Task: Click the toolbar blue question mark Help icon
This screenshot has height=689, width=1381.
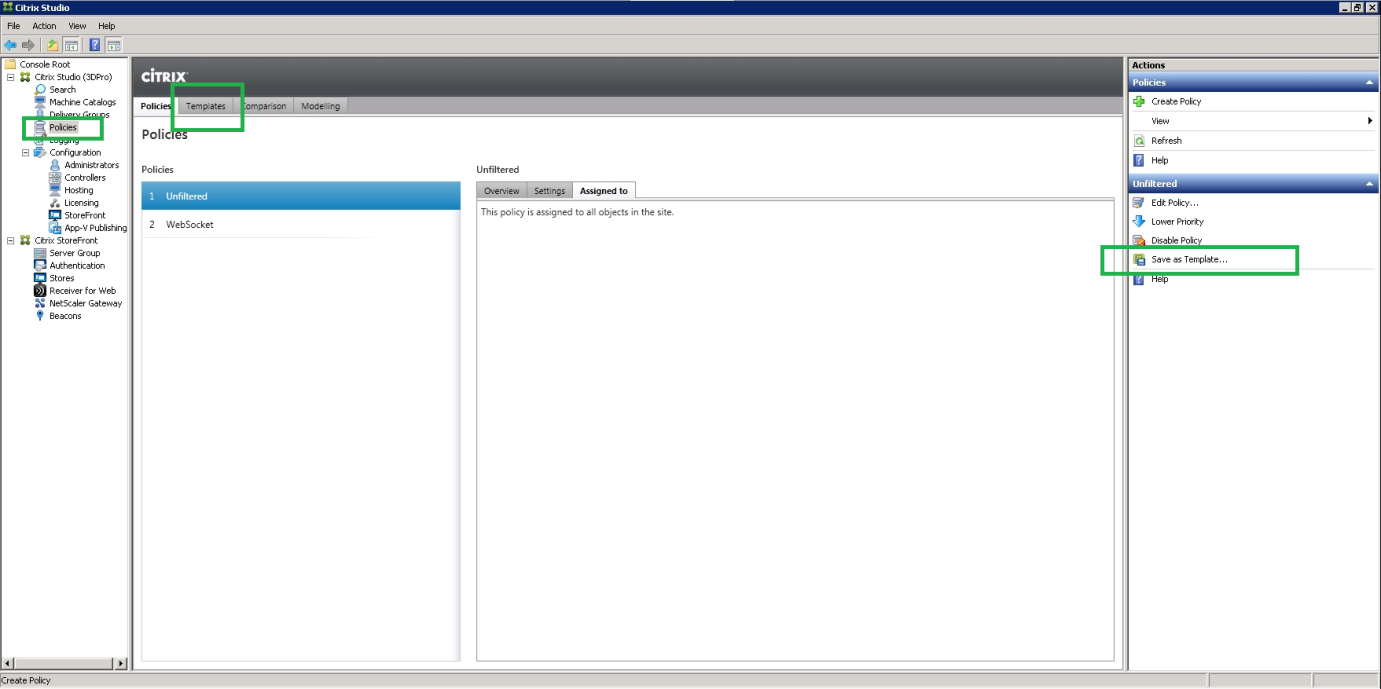Action: pyautogui.click(x=94, y=45)
